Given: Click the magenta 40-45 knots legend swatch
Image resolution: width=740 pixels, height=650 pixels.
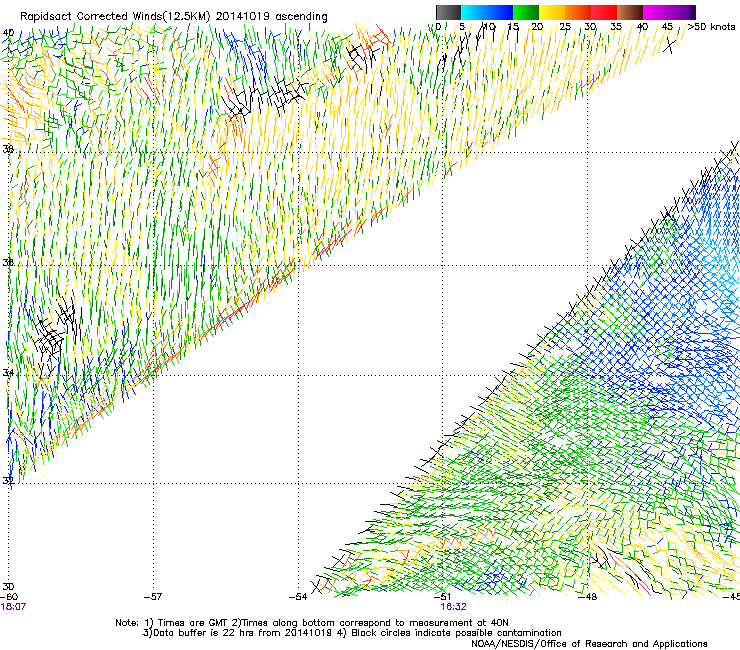Looking at the screenshot, I should coord(656,12).
